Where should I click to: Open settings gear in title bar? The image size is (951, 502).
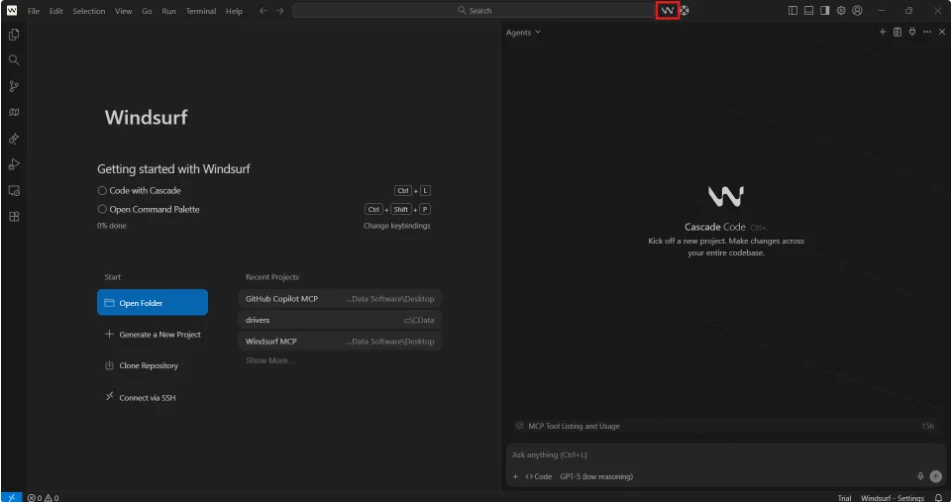(841, 10)
